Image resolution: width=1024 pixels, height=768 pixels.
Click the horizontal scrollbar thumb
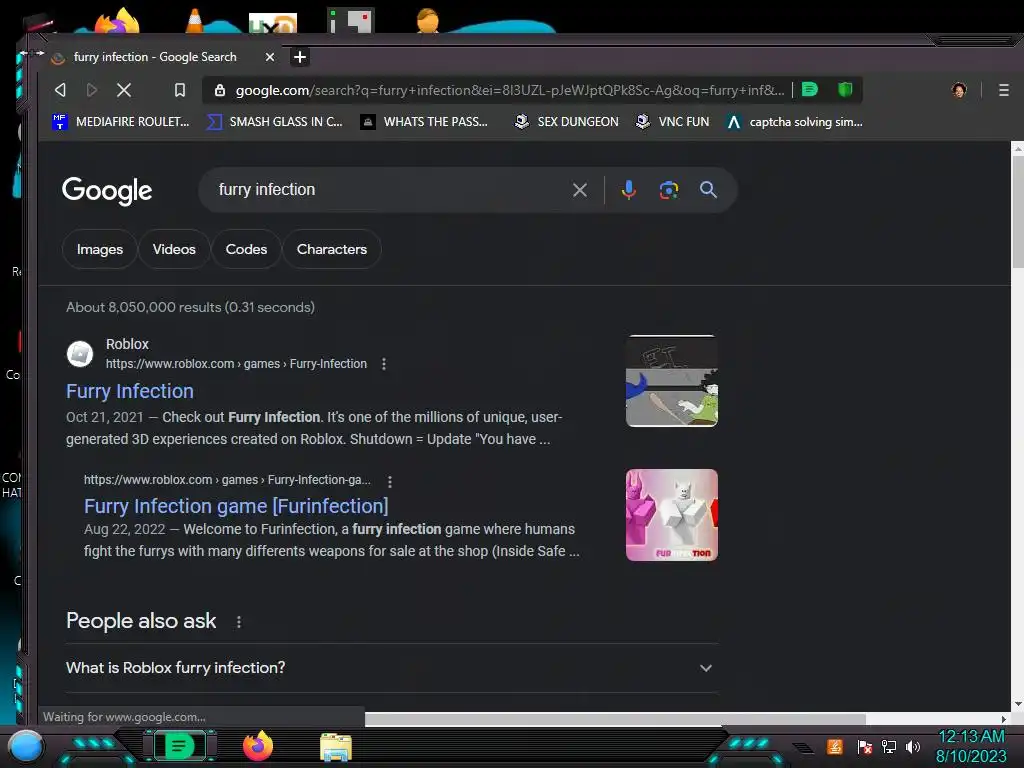coord(615,718)
